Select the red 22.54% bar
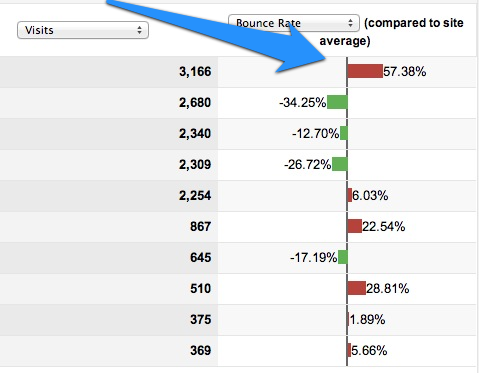Screen dimensions: 479x373 [x=355, y=226]
